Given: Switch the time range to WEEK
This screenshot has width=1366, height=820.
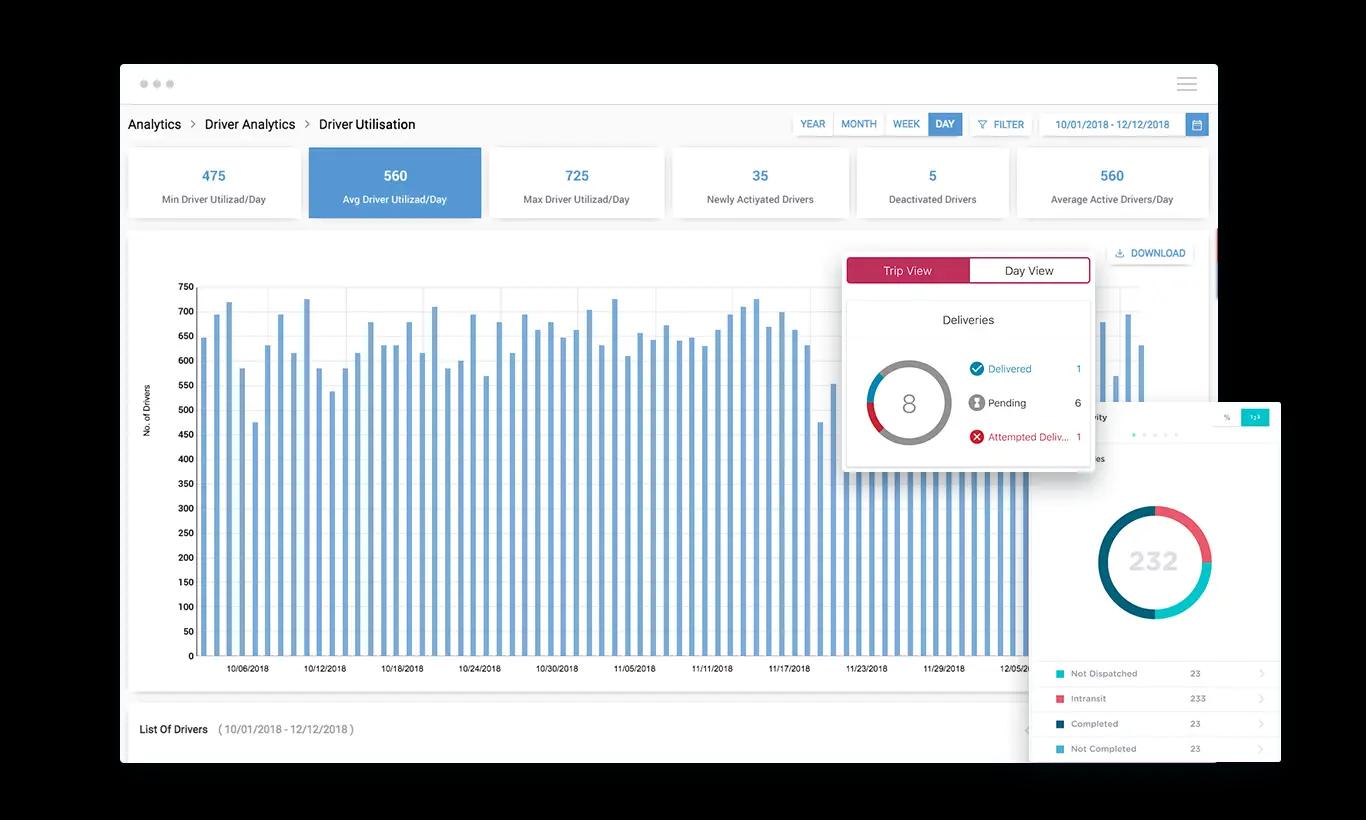Looking at the screenshot, I should 907,124.
